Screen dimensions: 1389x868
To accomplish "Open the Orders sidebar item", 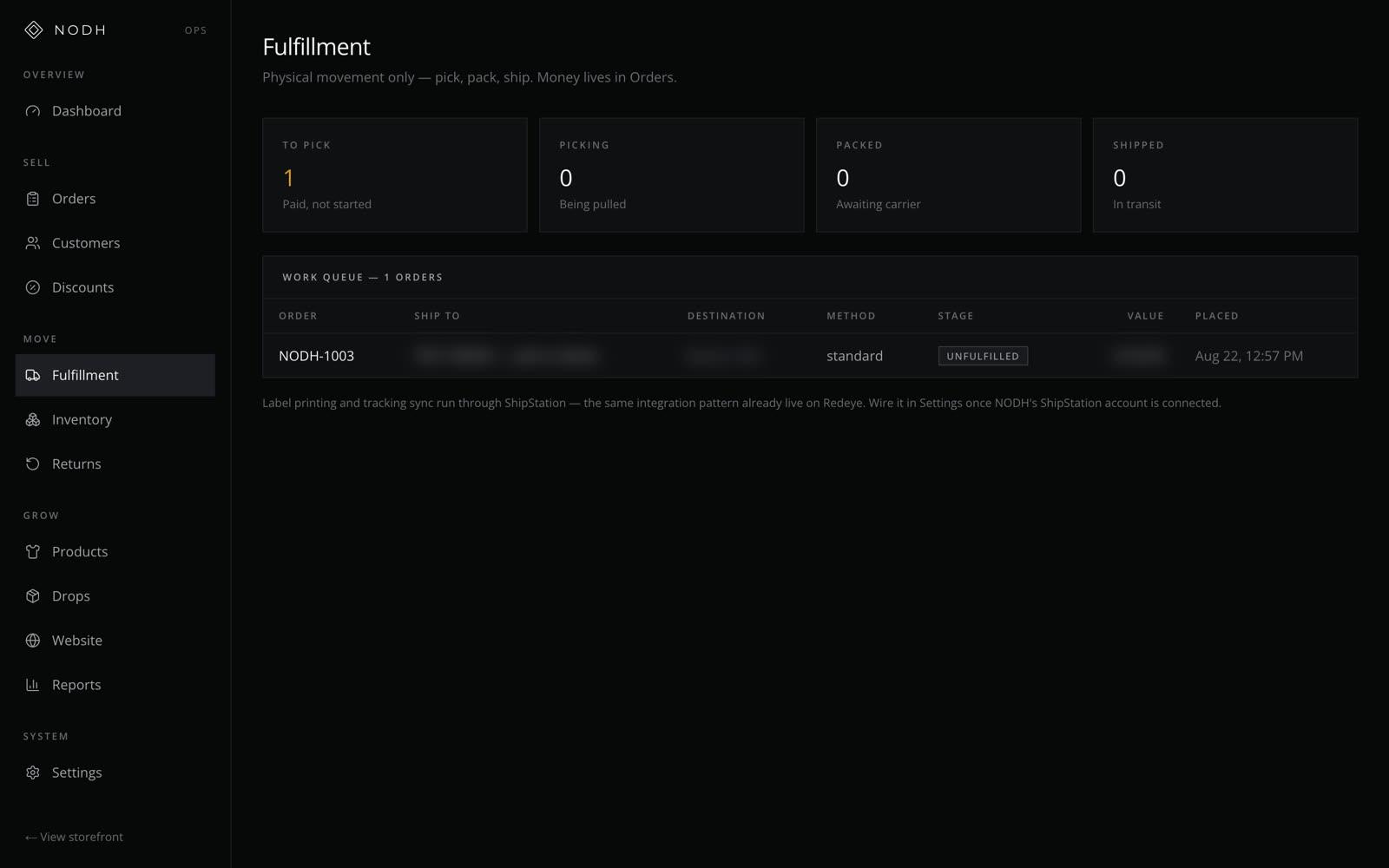I will (x=115, y=199).
